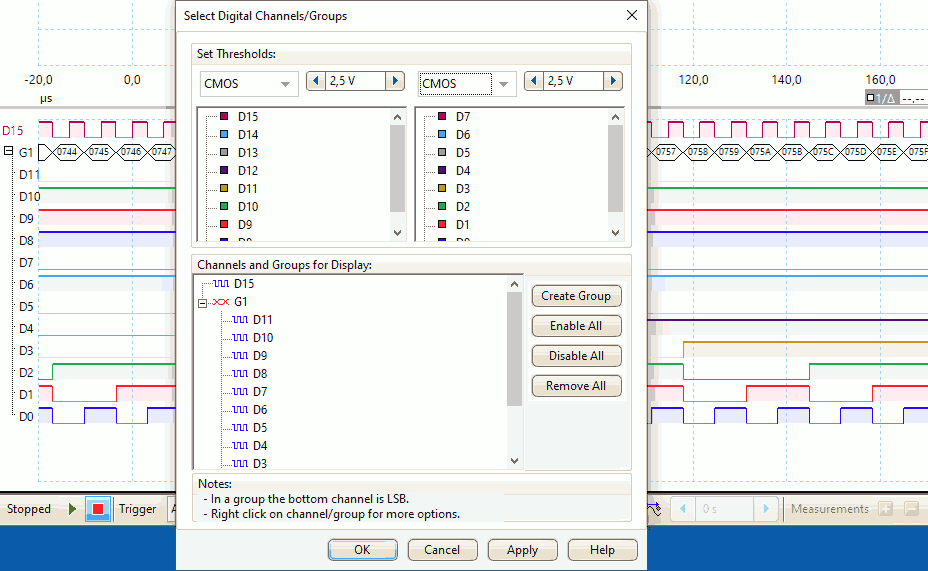Select the D14 blue color swatch
The height and width of the screenshot is (571, 928).
[225, 135]
